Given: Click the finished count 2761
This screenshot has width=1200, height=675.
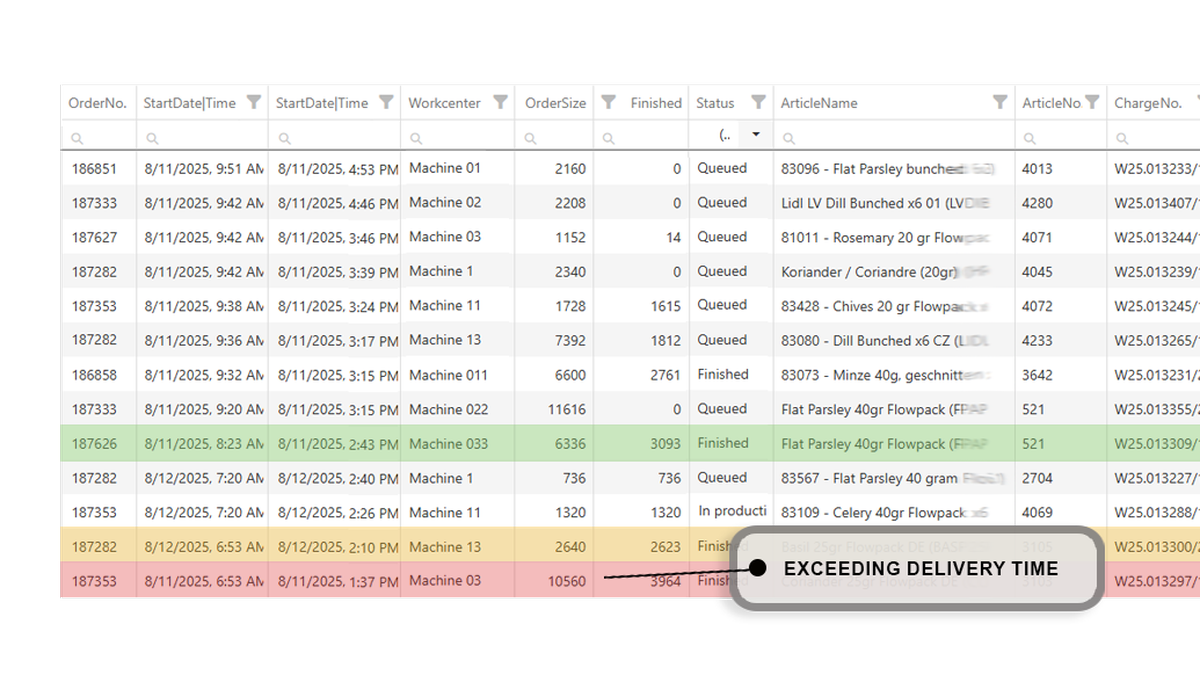Looking at the screenshot, I should pyautogui.click(x=665, y=374).
